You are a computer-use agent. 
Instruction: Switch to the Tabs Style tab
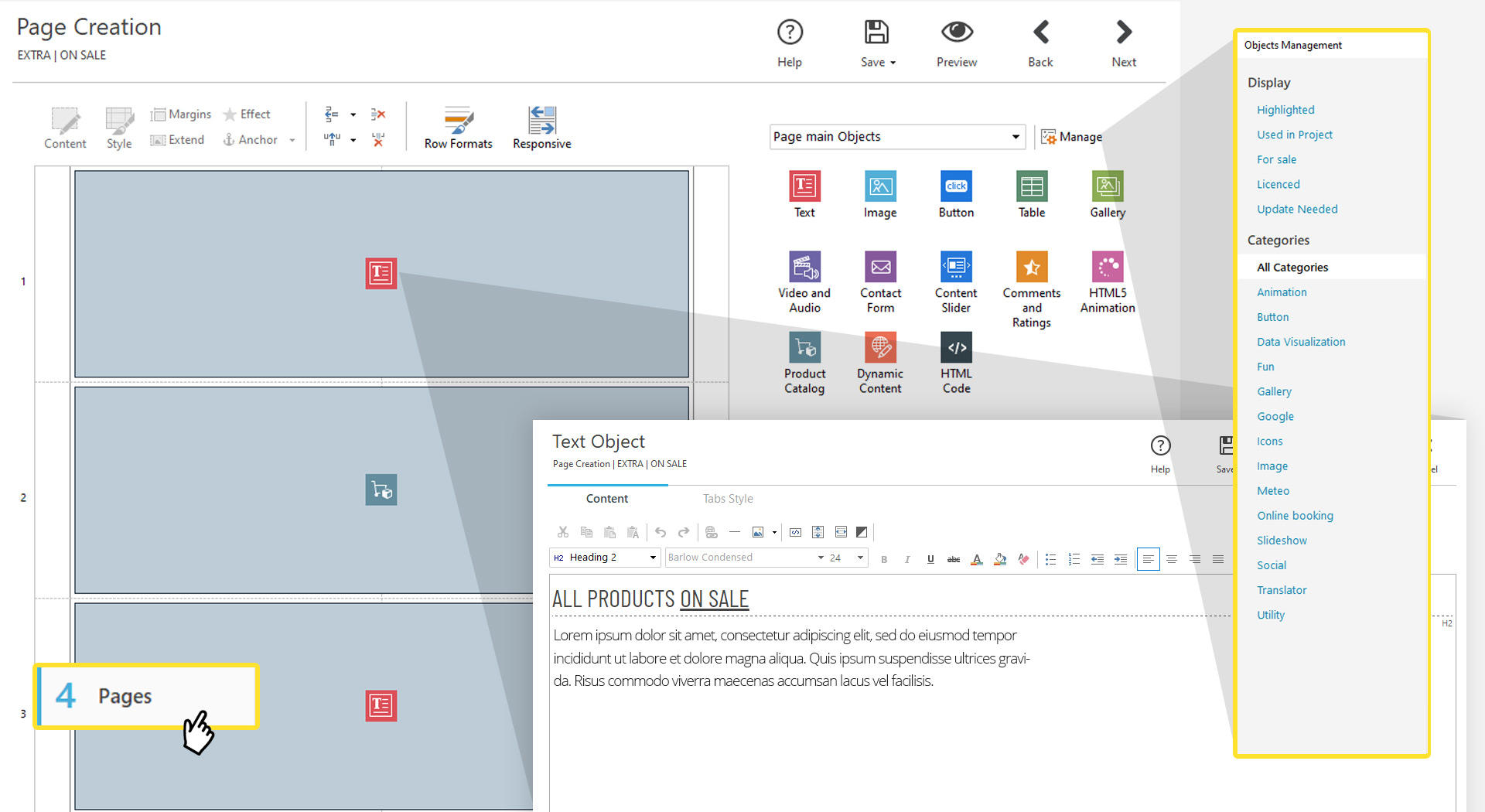727,499
